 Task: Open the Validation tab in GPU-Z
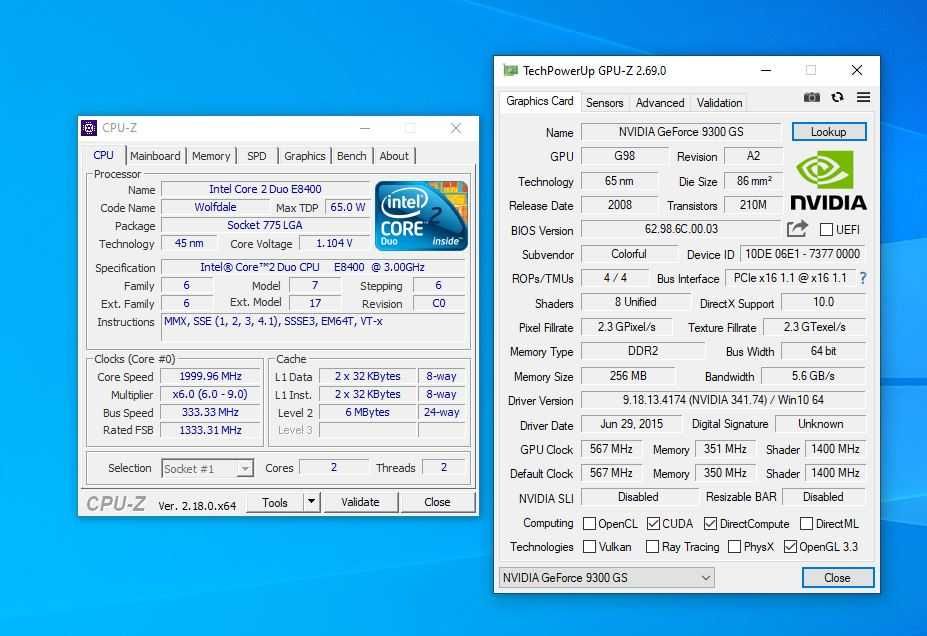719,103
